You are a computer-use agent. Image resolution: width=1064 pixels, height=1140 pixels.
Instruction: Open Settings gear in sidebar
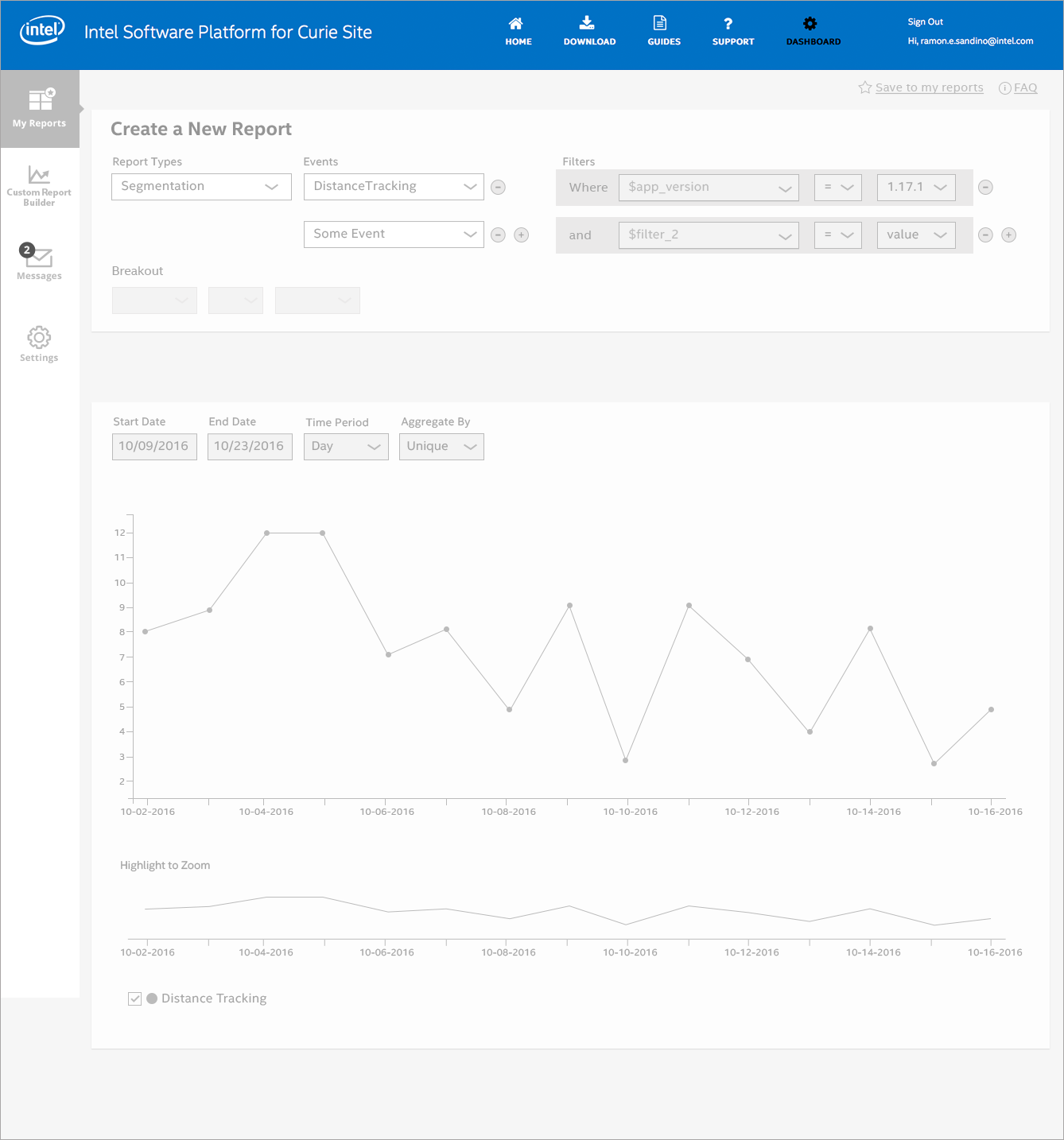(39, 344)
